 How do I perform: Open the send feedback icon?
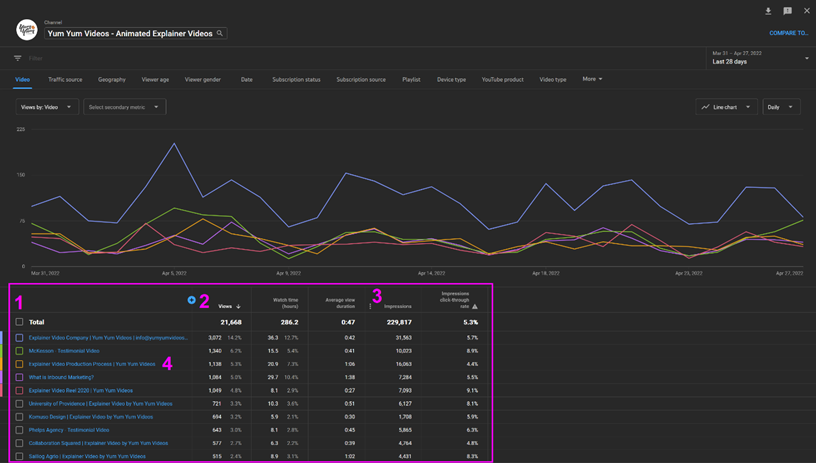coord(787,11)
